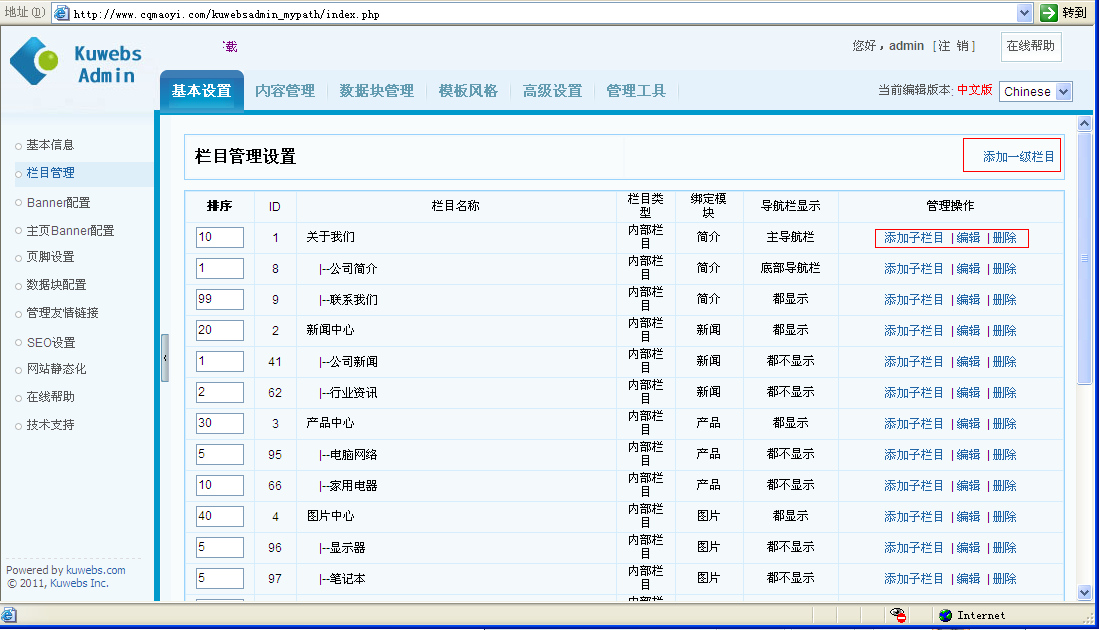Click the Internet zone globe icon
The height and width of the screenshot is (630, 1099).
[946, 615]
